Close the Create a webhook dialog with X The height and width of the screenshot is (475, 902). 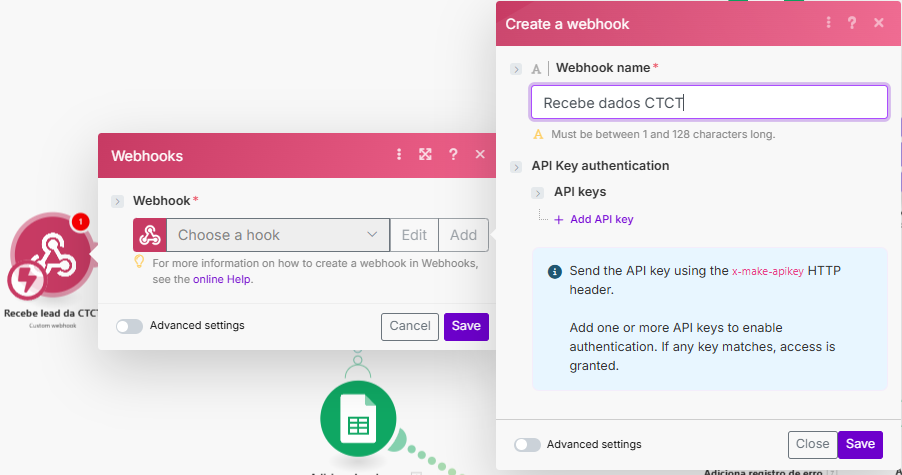(879, 23)
